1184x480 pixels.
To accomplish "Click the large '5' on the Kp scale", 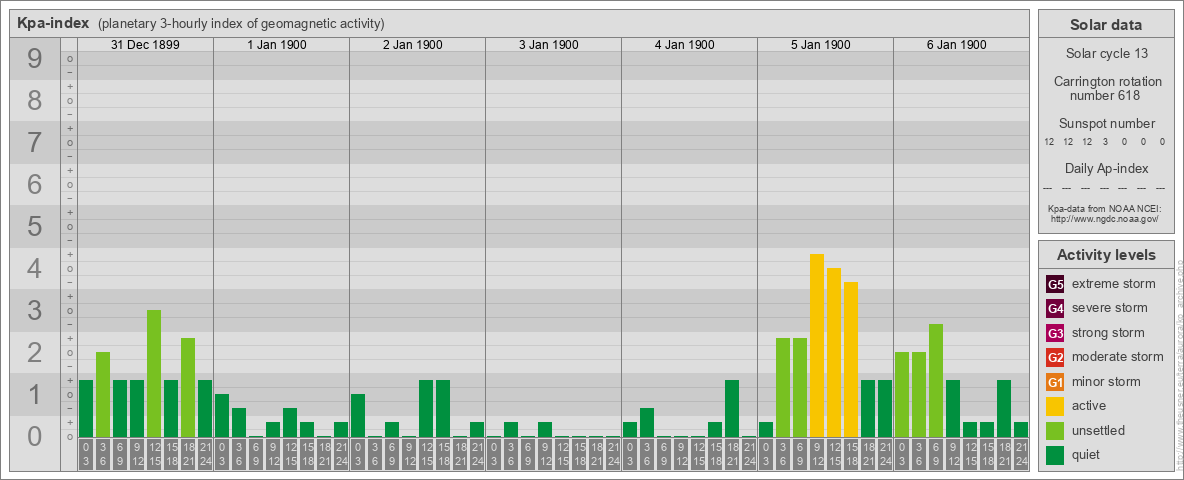I will click(x=35, y=226).
